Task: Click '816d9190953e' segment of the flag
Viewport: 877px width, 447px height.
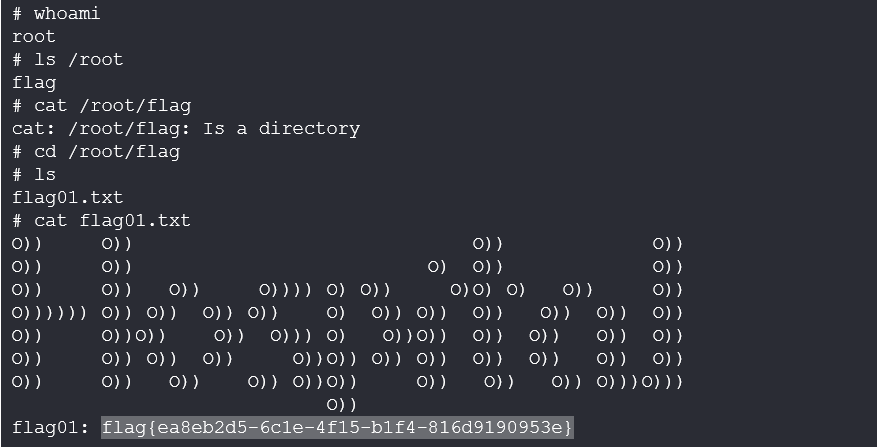Action: coord(495,428)
